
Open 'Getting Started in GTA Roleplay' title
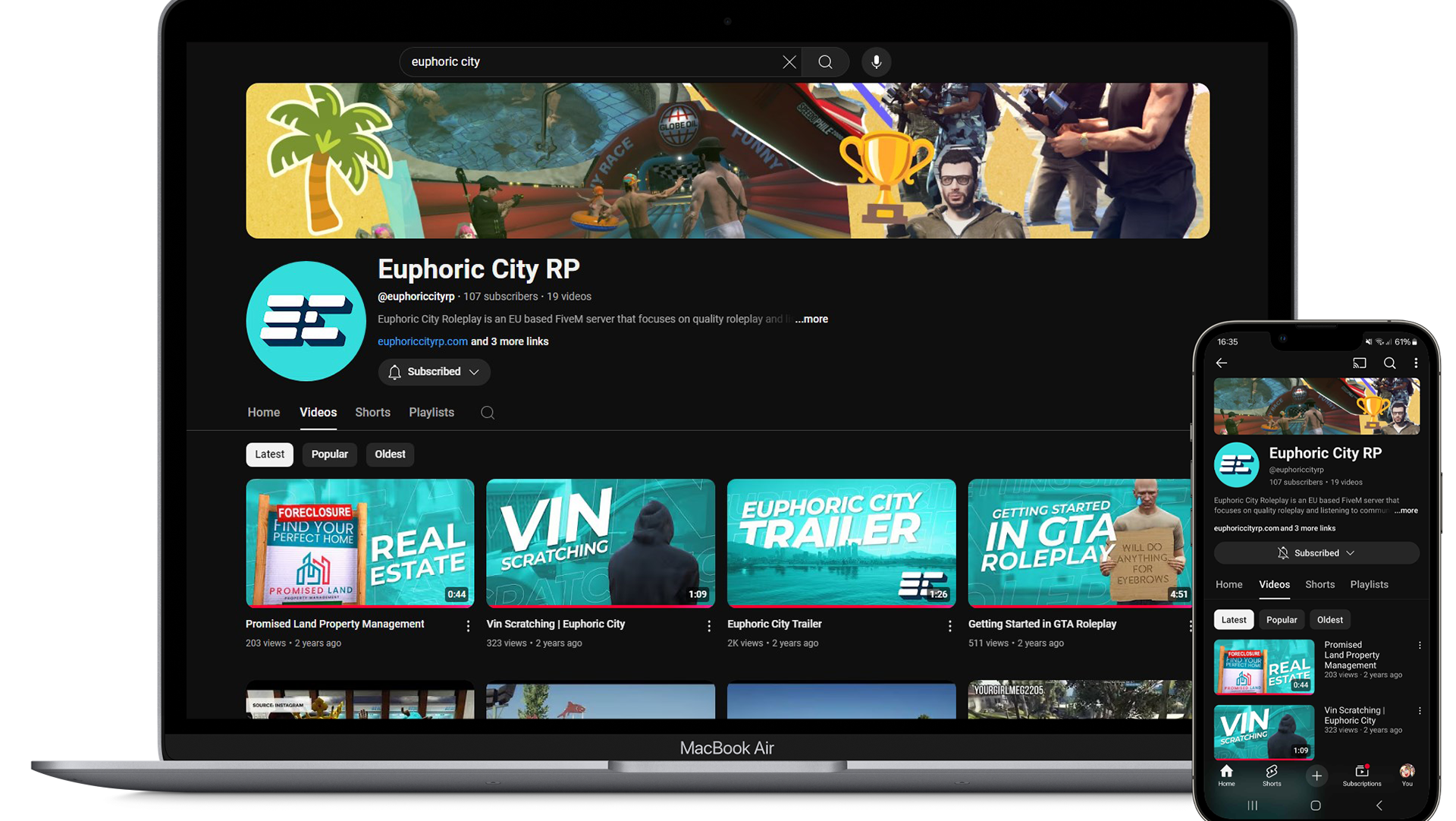1042,624
